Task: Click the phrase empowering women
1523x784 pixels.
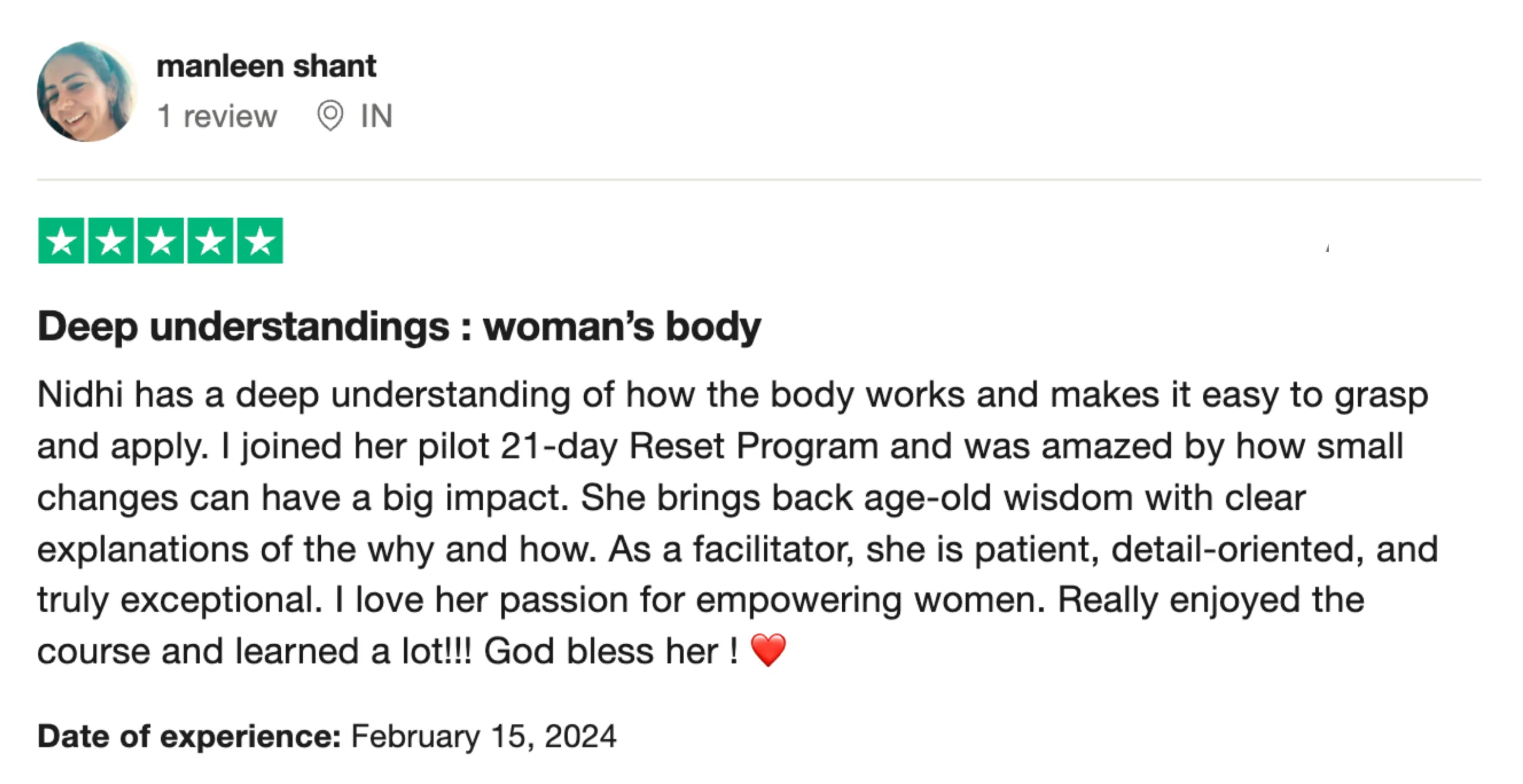Action: tap(870, 600)
